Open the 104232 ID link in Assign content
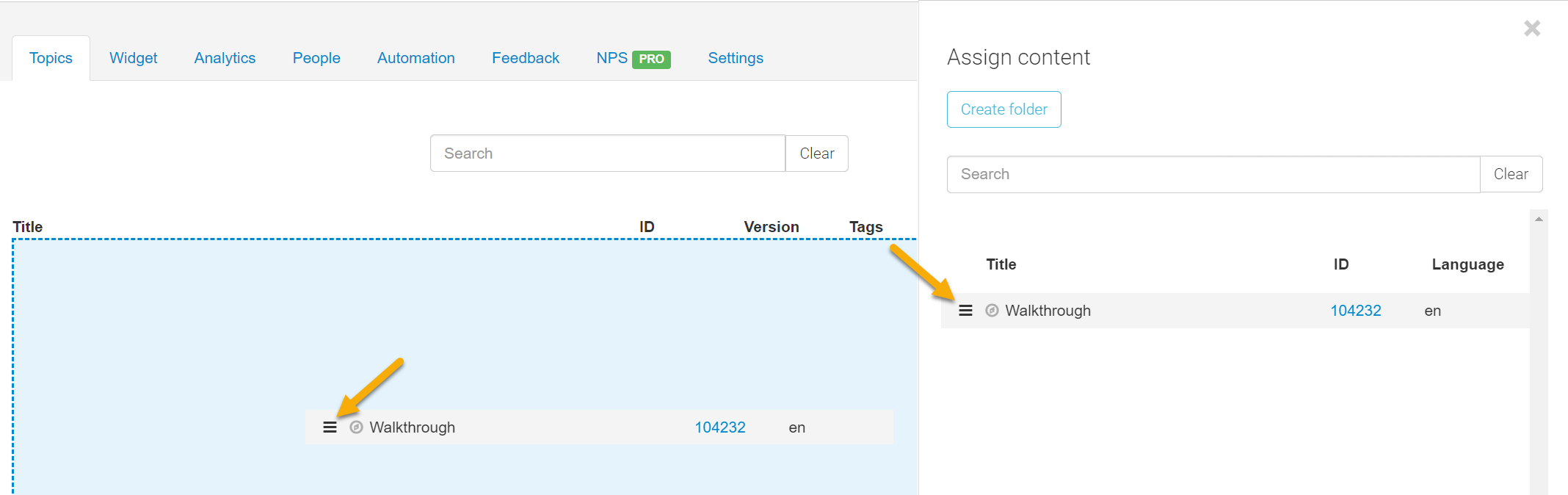The image size is (1568, 495). tap(1355, 311)
